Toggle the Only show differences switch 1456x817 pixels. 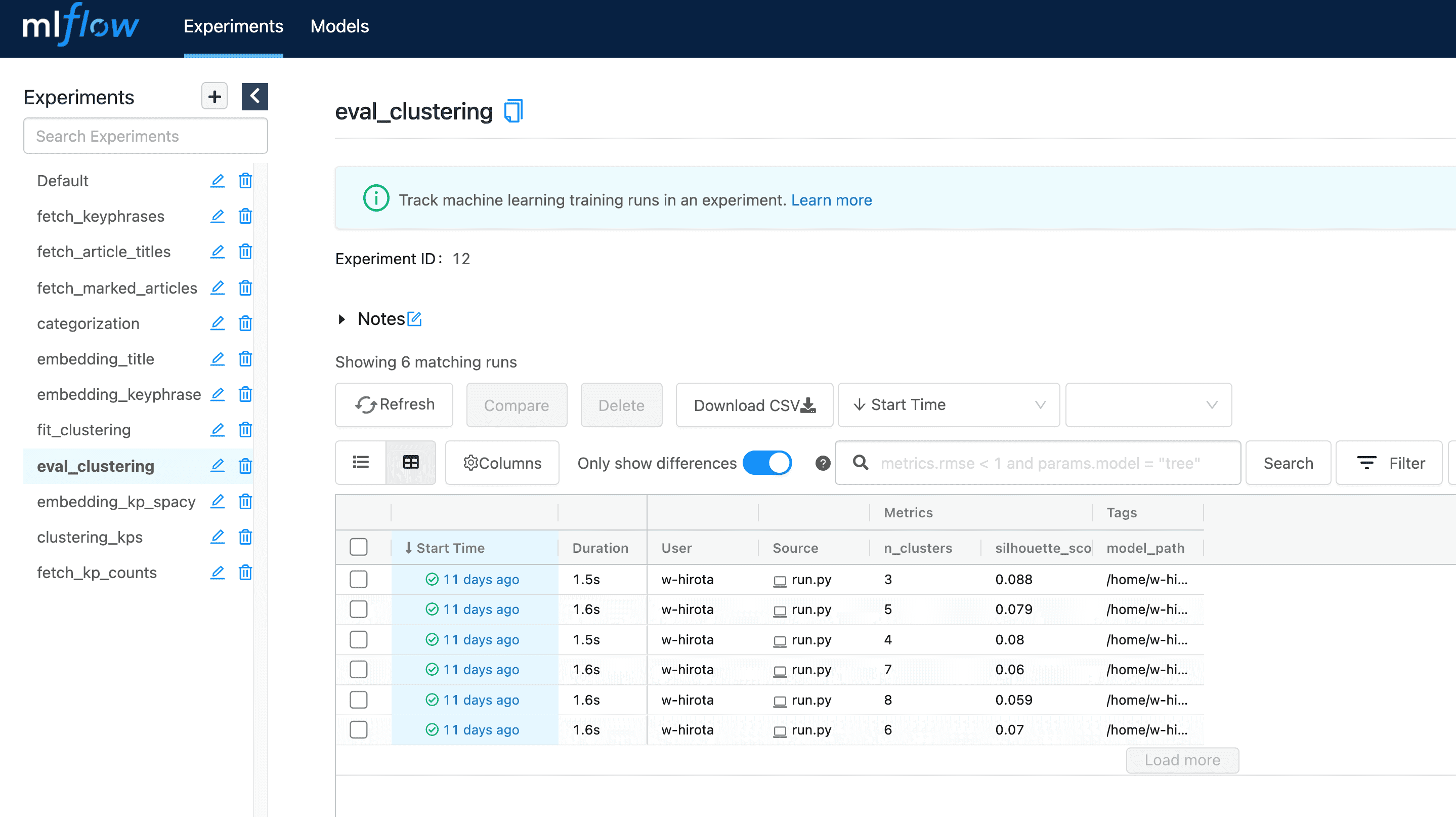click(767, 463)
